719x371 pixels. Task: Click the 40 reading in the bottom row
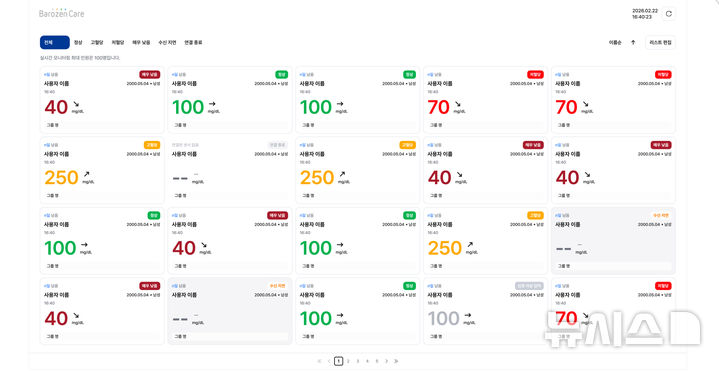[x=56, y=318]
